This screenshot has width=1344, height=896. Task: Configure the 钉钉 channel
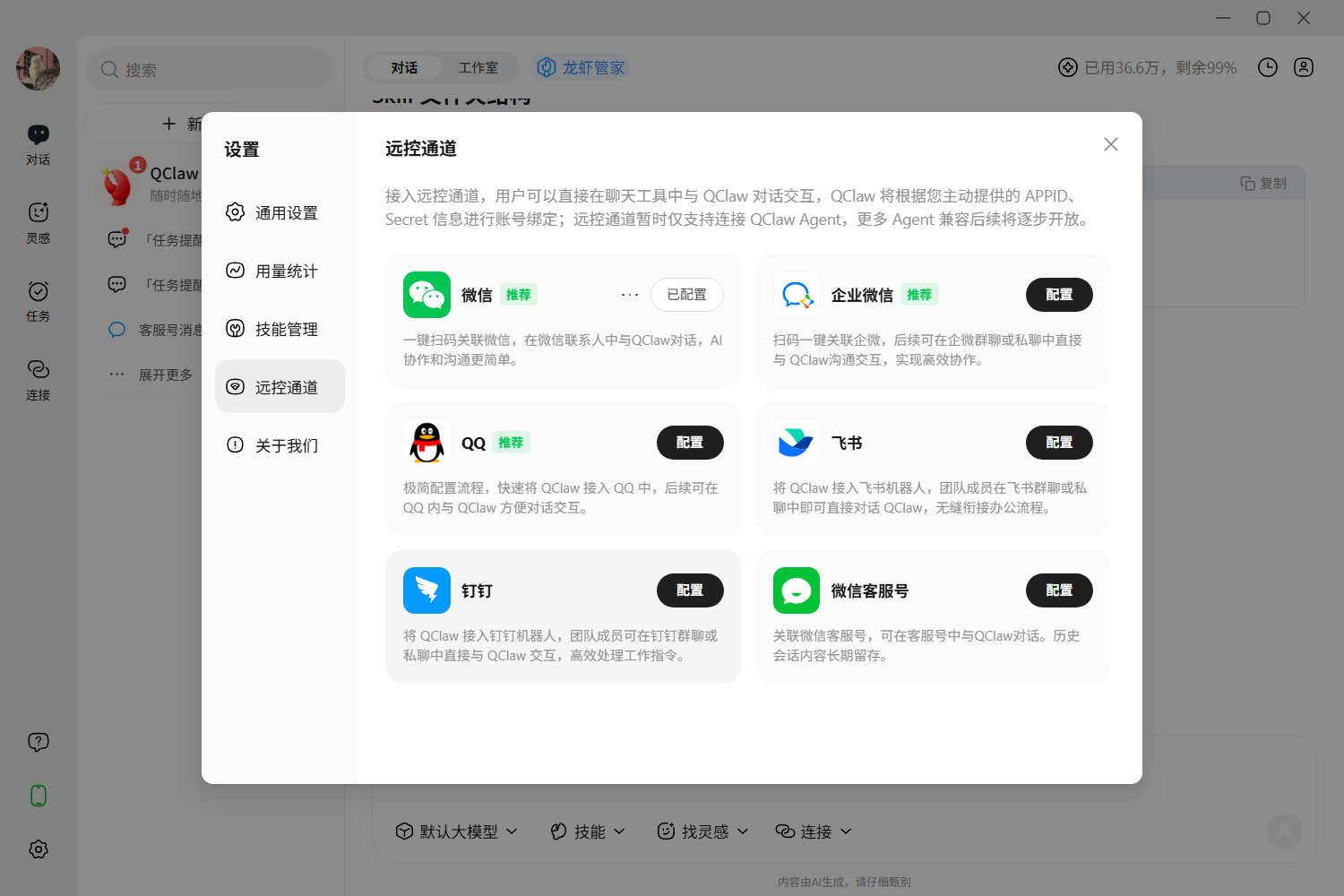[690, 590]
